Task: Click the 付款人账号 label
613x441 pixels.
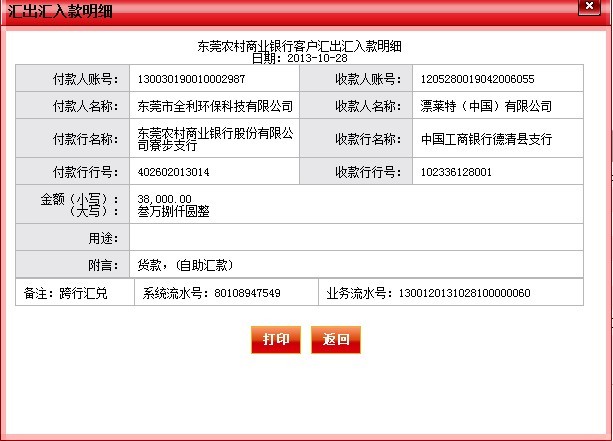Action: click(x=85, y=79)
